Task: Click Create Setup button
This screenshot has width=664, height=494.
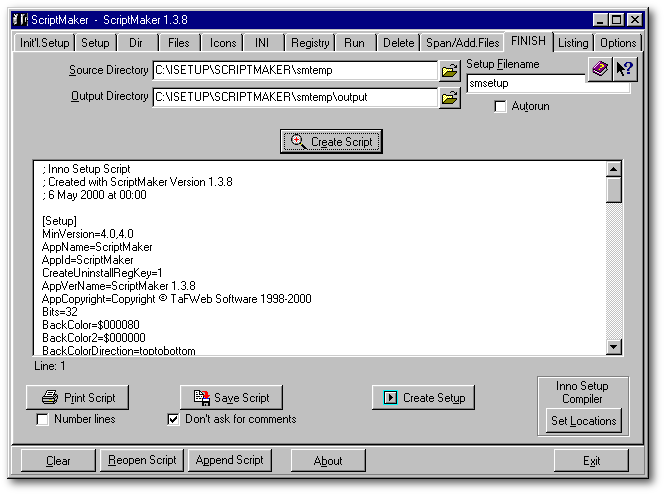Action: point(423,397)
